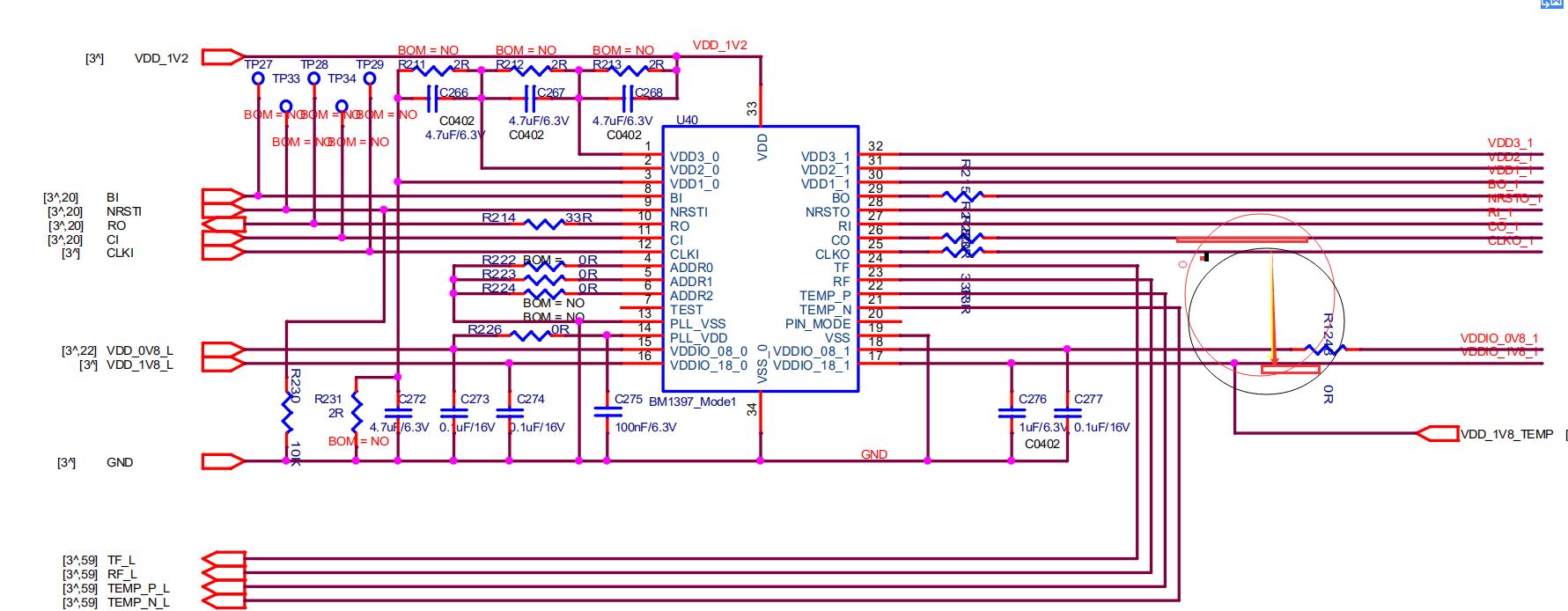
Task: Click capacitor C267 designator
Action: (x=550, y=92)
